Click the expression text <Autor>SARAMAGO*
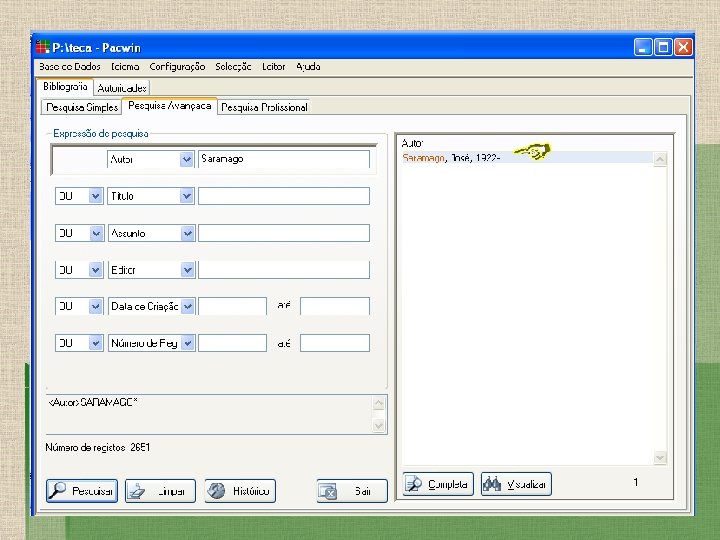This screenshot has height=540, width=720. coord(93,402)
